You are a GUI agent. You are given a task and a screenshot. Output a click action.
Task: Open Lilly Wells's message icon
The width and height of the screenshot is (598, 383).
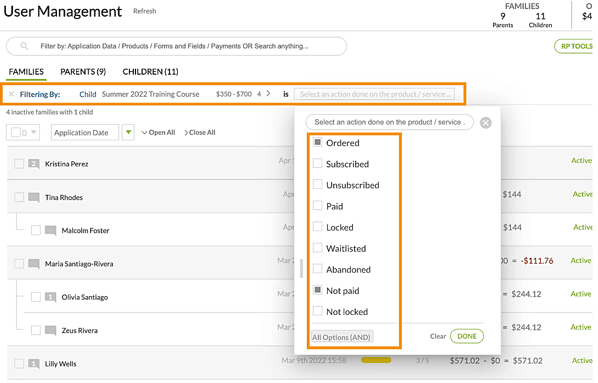(34, 364)
